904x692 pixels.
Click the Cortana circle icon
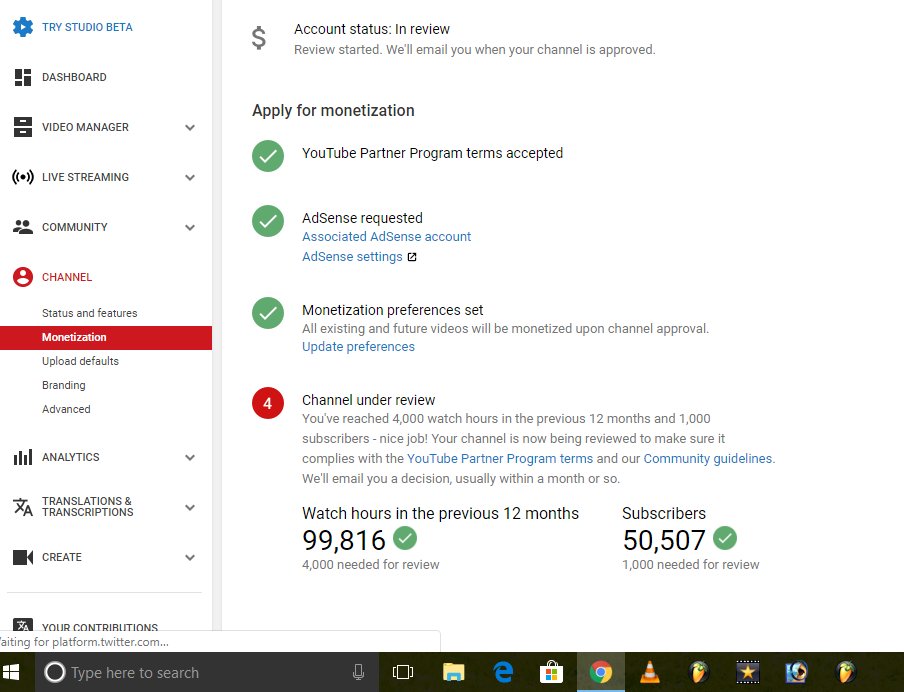click(x=55, y=672)
